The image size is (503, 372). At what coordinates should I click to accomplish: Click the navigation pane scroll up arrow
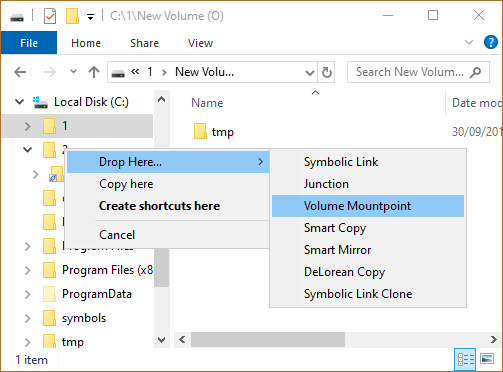pos(161,99)
